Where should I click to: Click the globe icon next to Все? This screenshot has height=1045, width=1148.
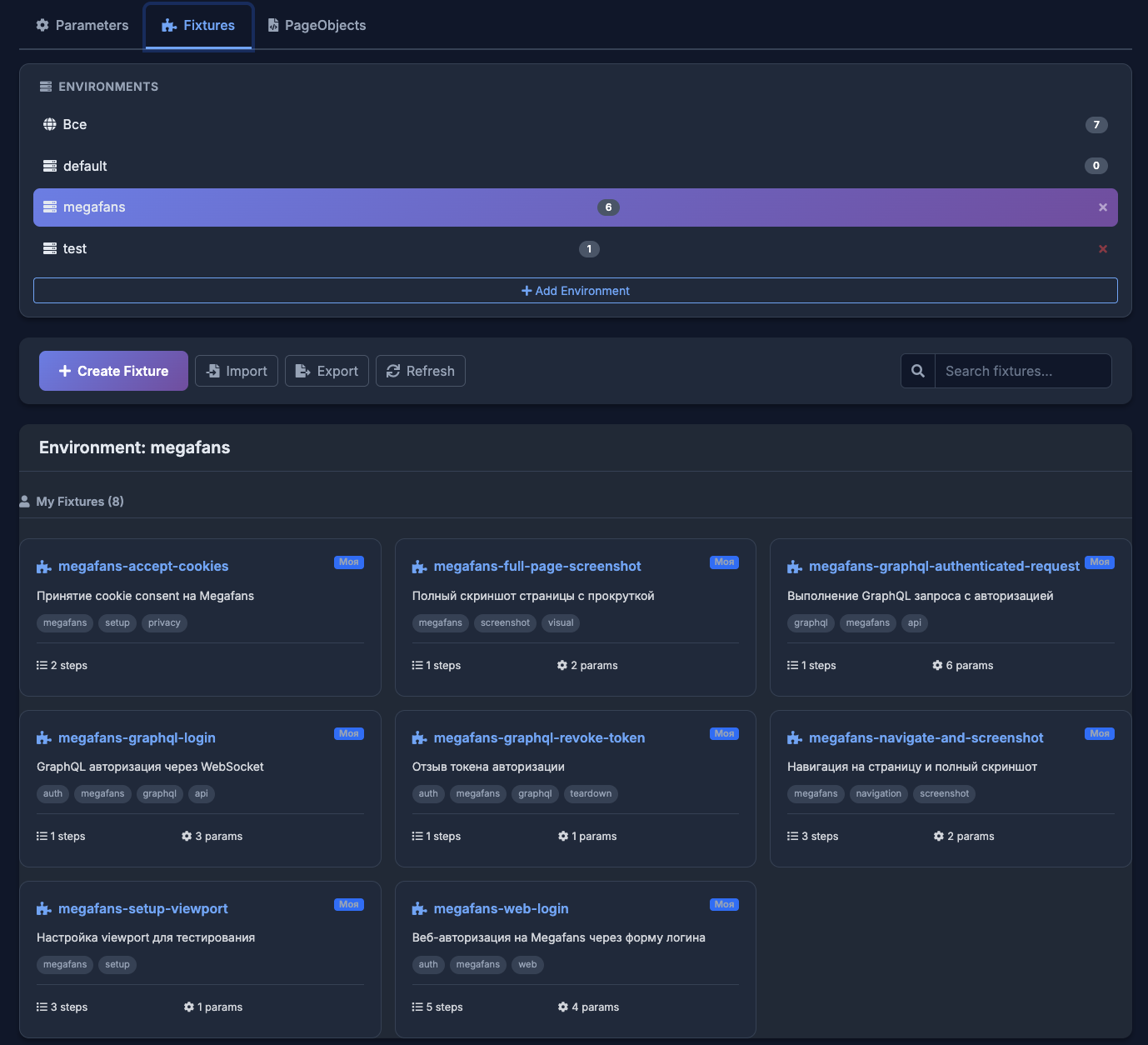pyautogui.click(x=50, y=124)
